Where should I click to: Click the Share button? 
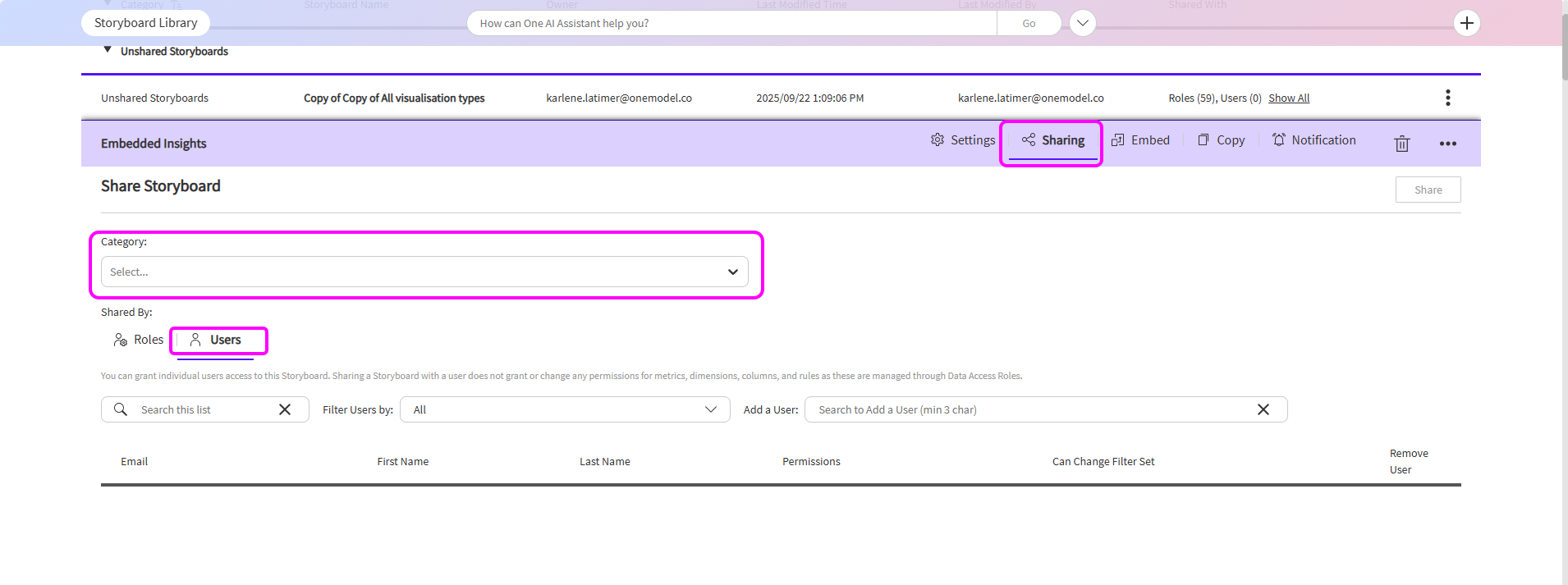coord(1428,190)
